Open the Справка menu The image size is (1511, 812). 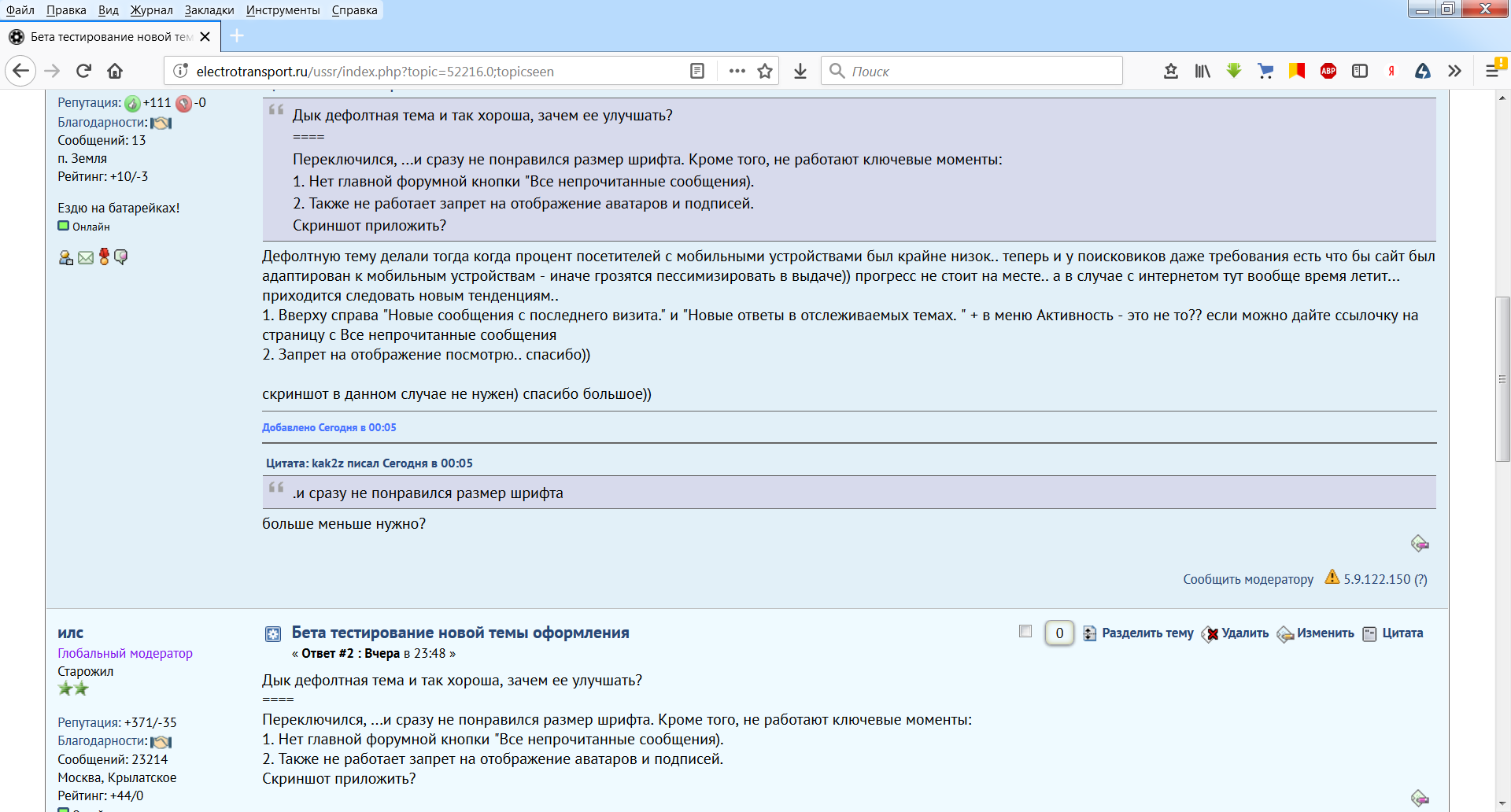(x=354, y=10)
